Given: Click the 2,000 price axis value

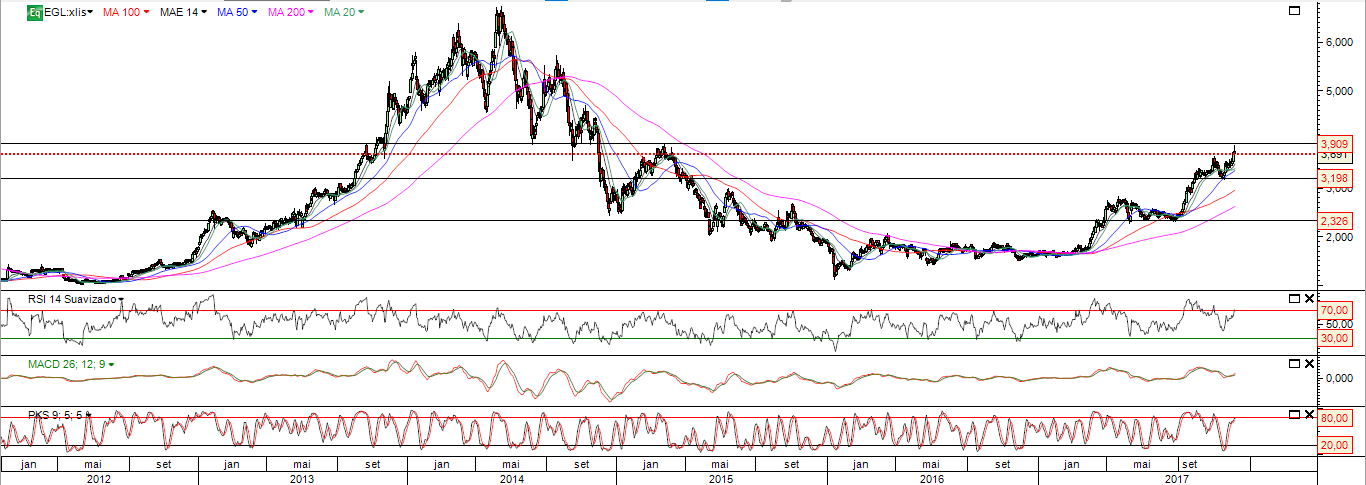Looking at the screenshot, I should tap(1338, 237).
